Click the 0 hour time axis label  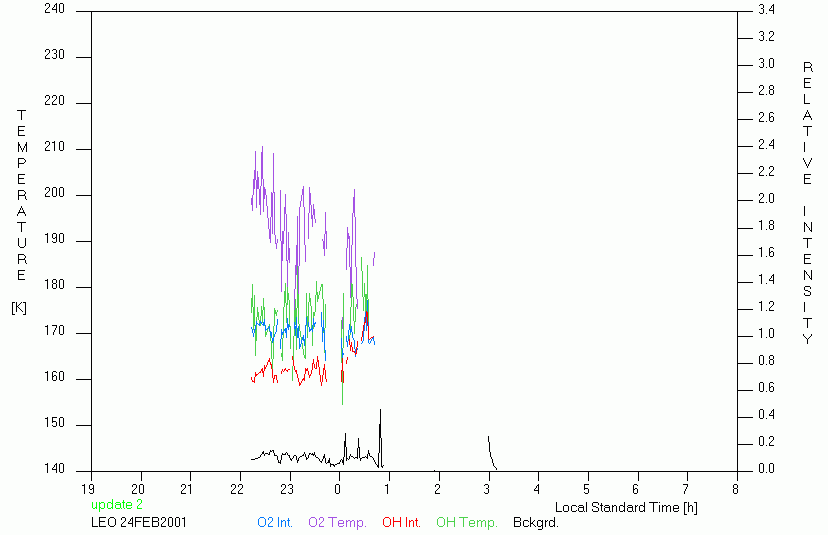337,489
